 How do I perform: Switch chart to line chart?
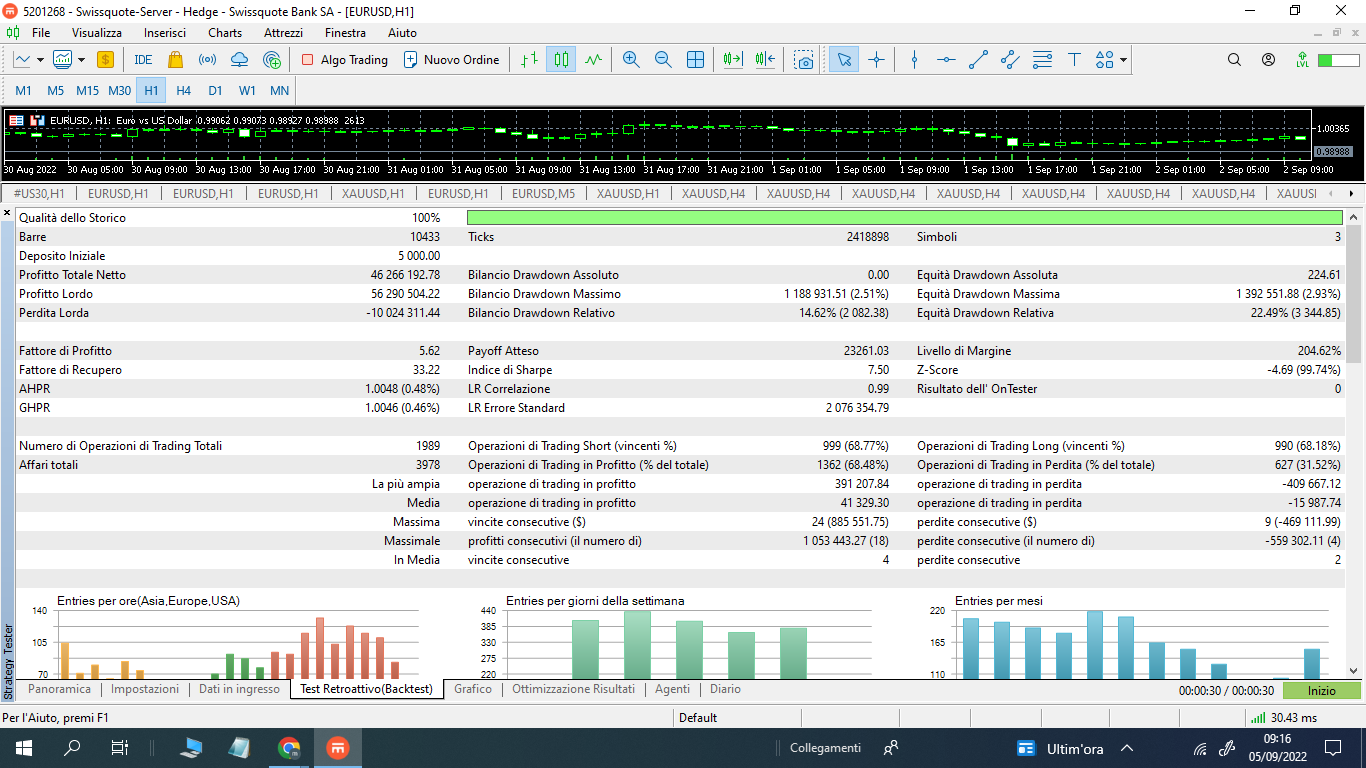(593, 60)
